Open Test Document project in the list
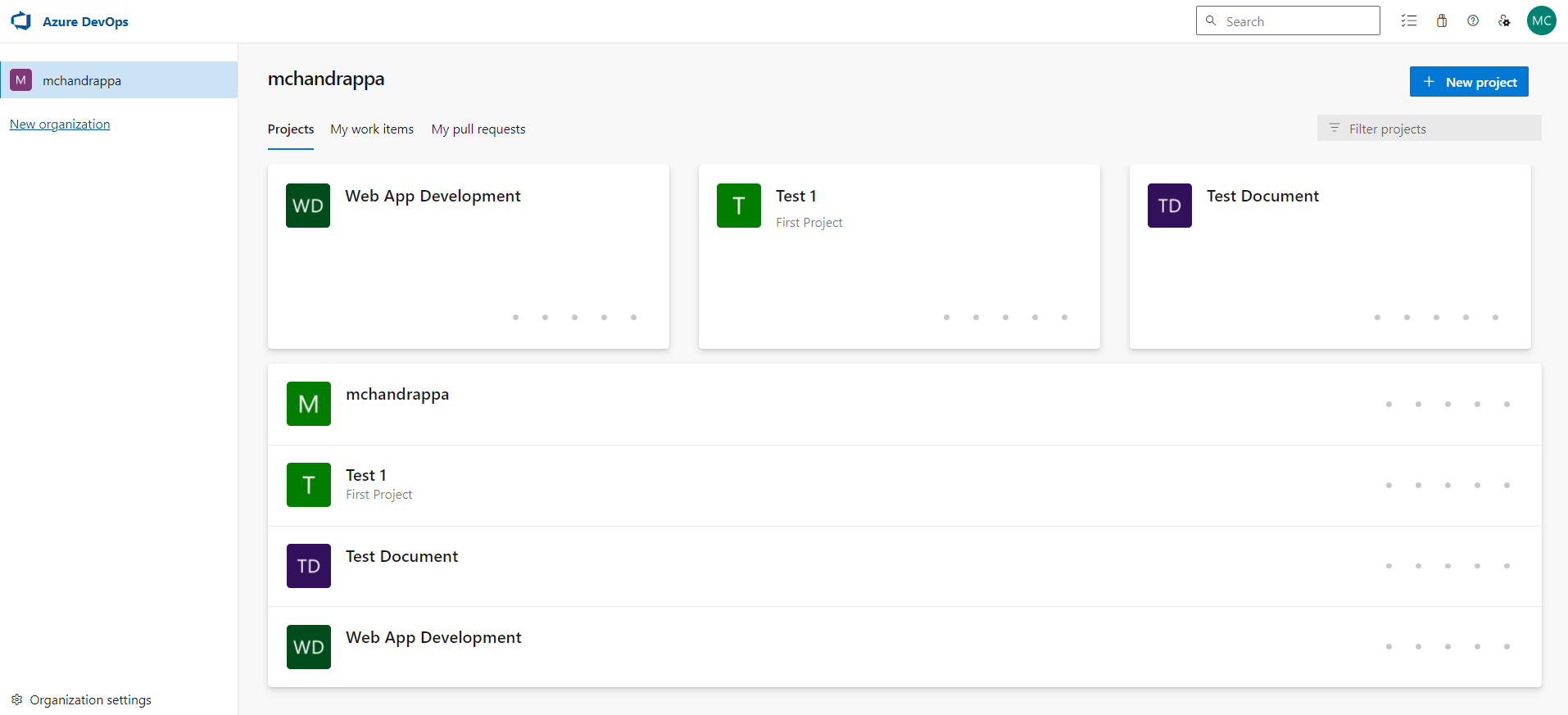The image size is (1568, 715). (x=401, y=557)
